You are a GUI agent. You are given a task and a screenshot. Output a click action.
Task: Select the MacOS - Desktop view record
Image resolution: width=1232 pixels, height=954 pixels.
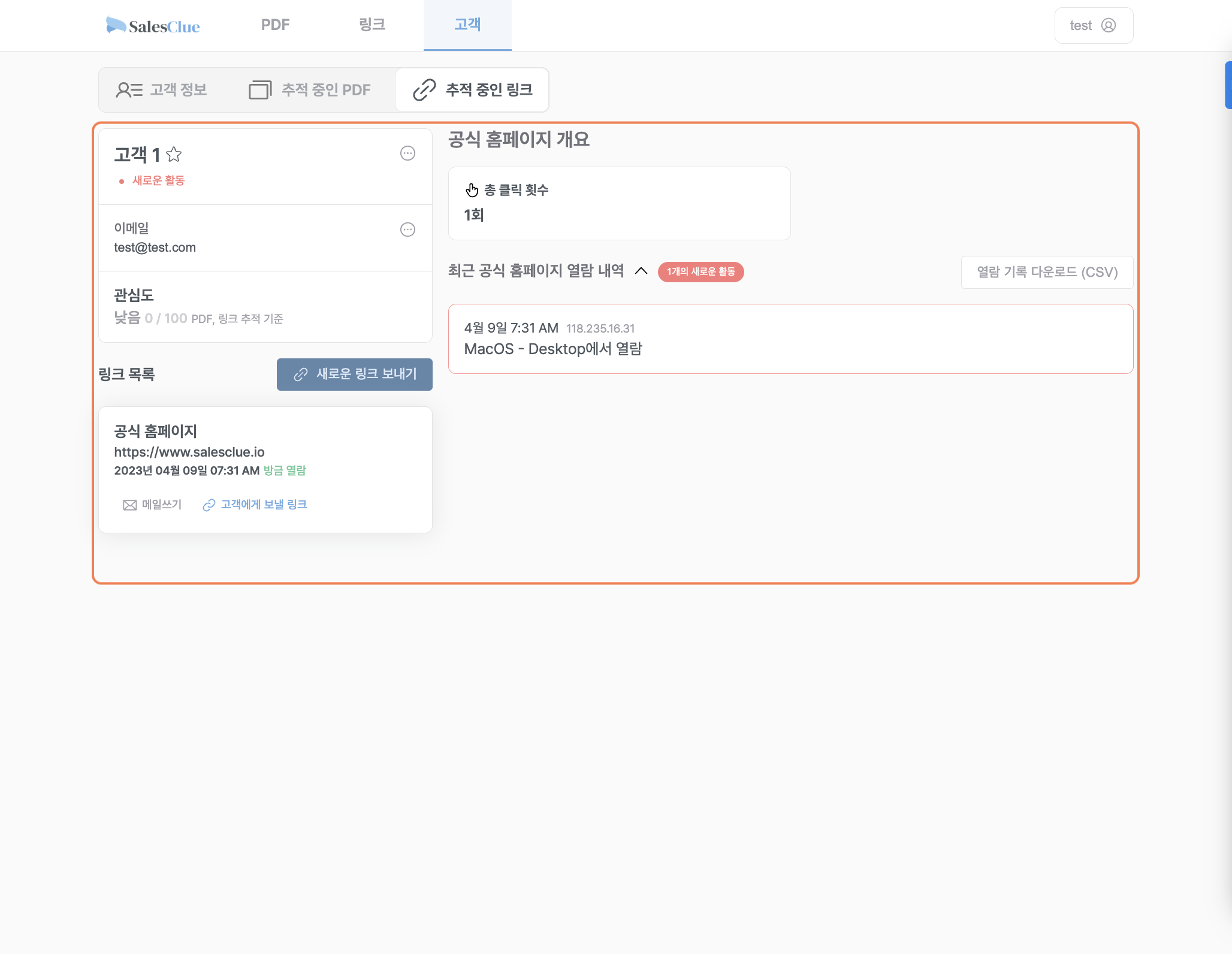coord(791,339)
